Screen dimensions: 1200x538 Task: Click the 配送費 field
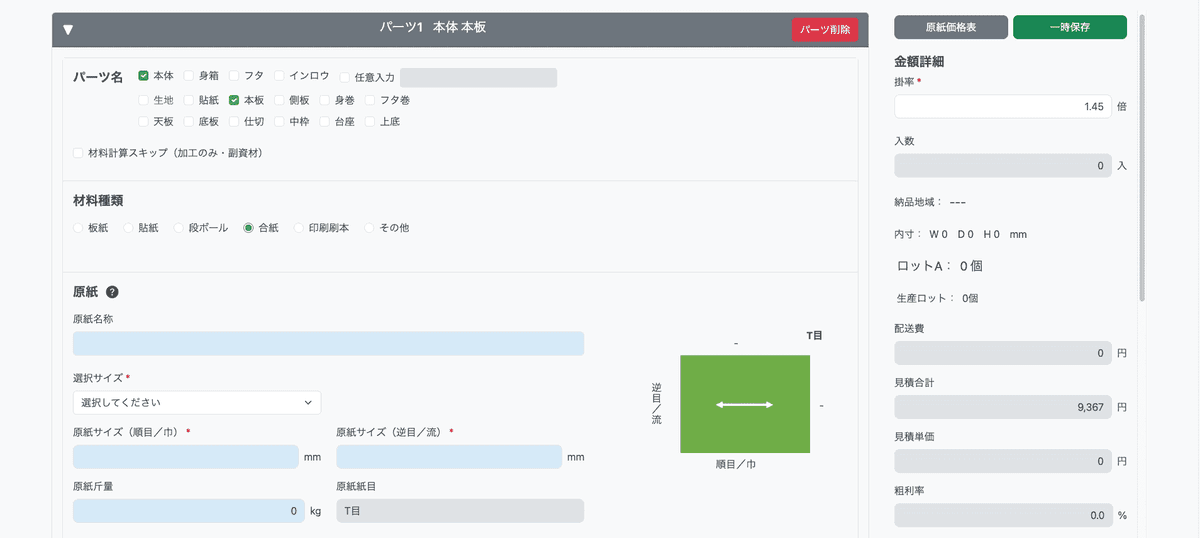1002,353
